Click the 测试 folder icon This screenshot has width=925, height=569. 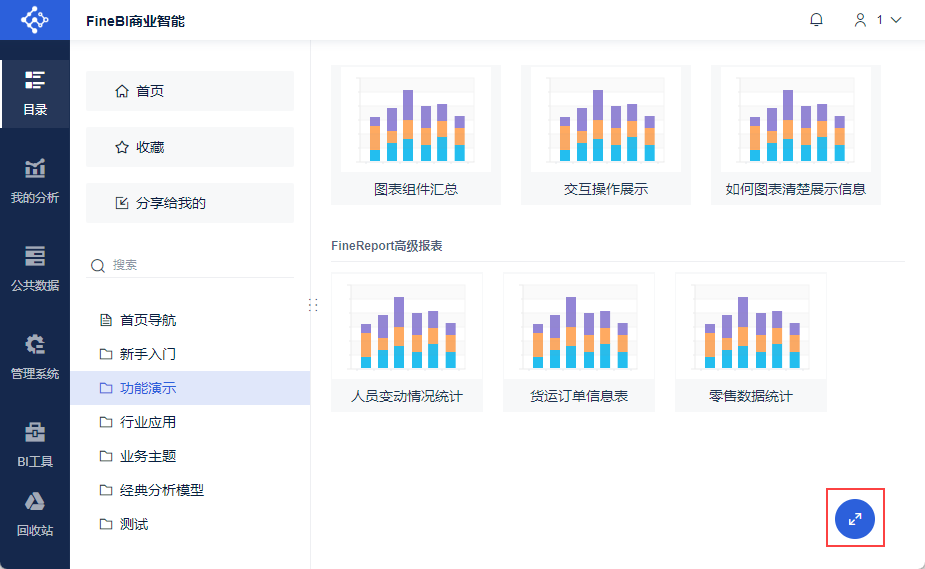(106, 524)
